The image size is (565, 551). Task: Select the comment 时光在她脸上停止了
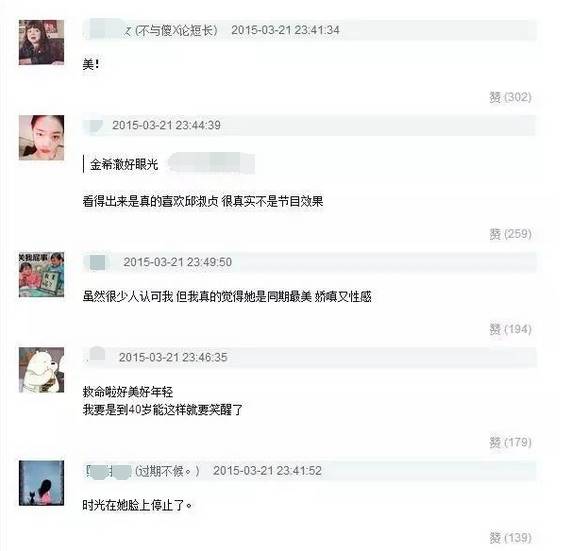137,505
